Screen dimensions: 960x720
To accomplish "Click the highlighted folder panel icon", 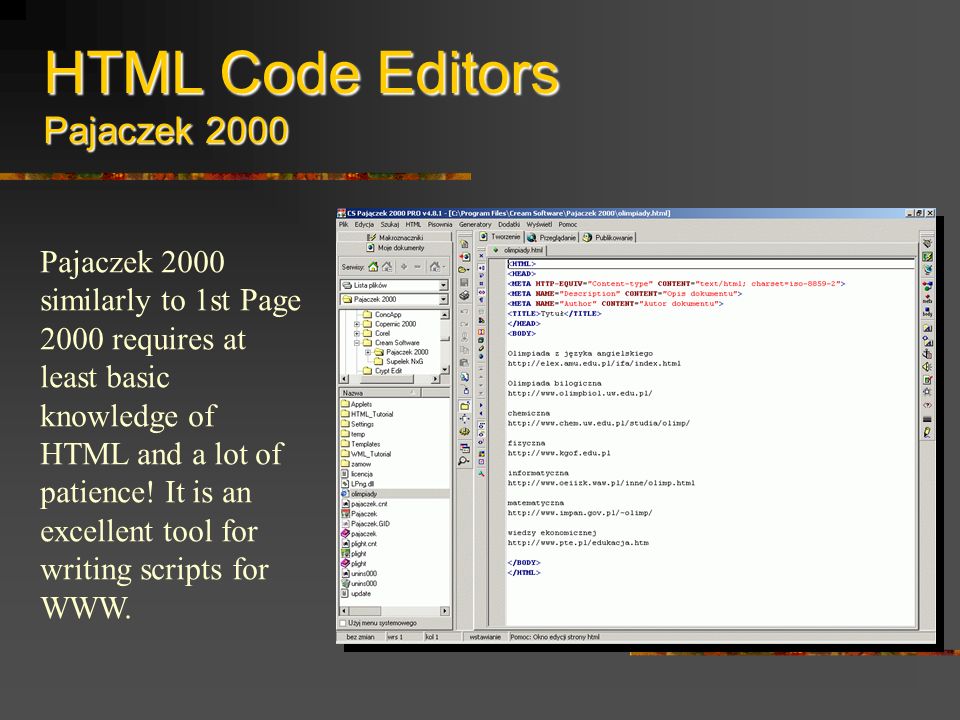I will 465,405.
